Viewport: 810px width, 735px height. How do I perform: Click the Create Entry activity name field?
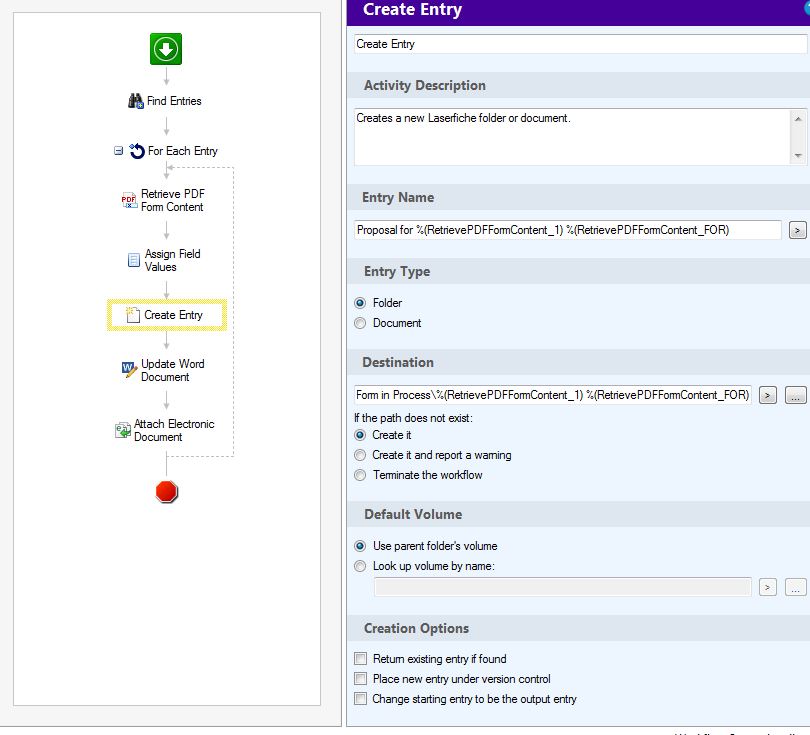pyautogui.click(x=580, y=44)
